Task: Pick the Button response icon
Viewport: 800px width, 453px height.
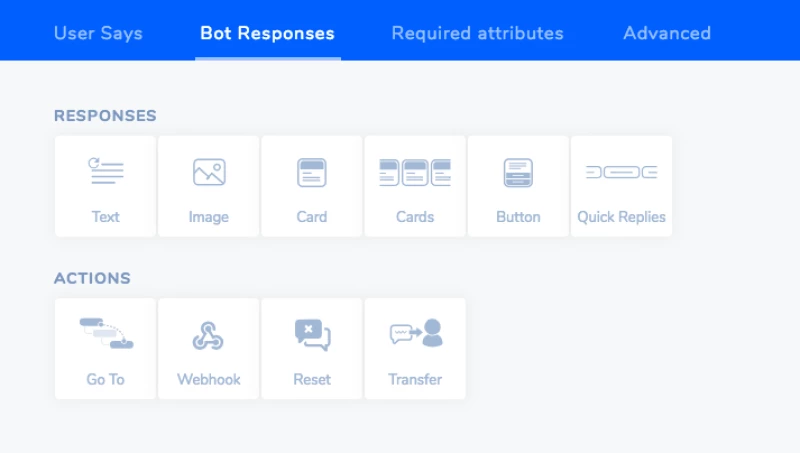Action: tap(518, 172)
